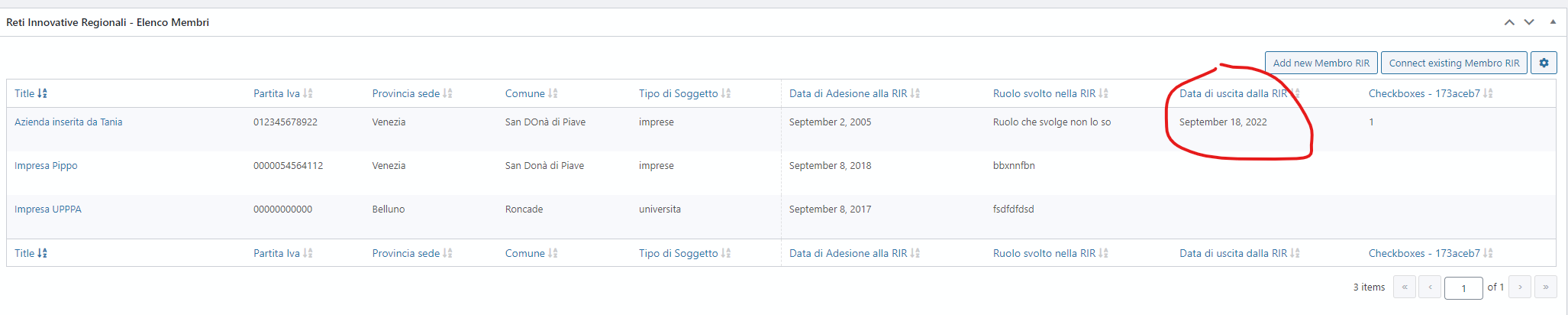
Task: Open the gear settings for this table
Action: (x=1544, y=63)
